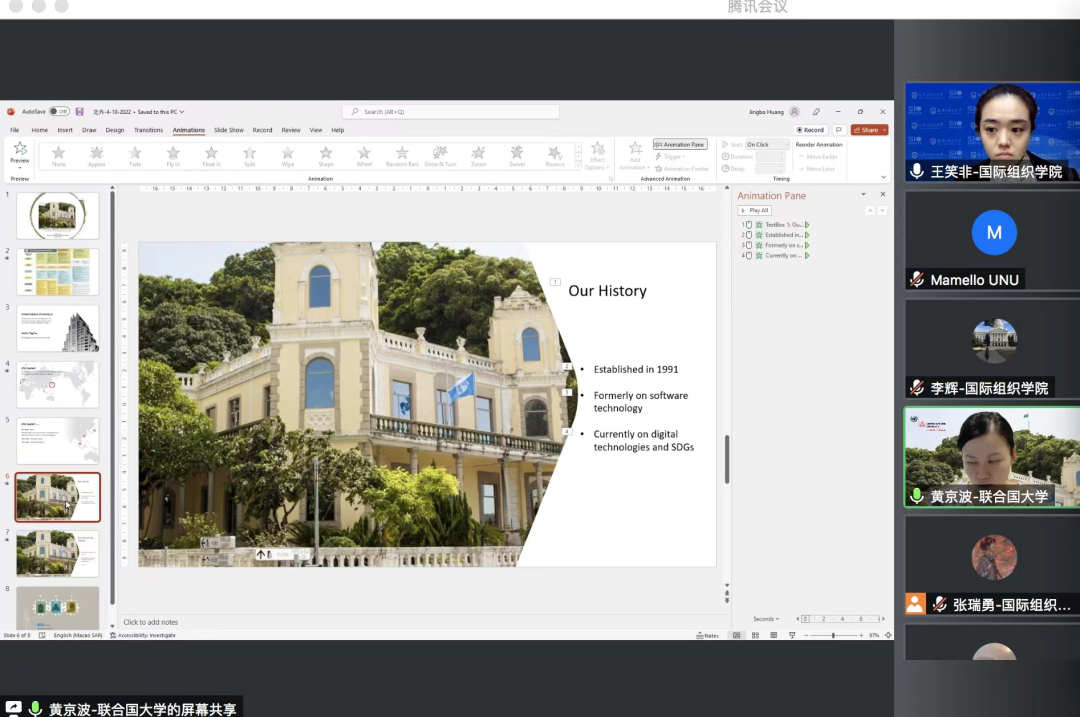This screenshot has height=717, width=1080.
Task: Open Slide Sorter view in status bar
Action: click(751, 635)
